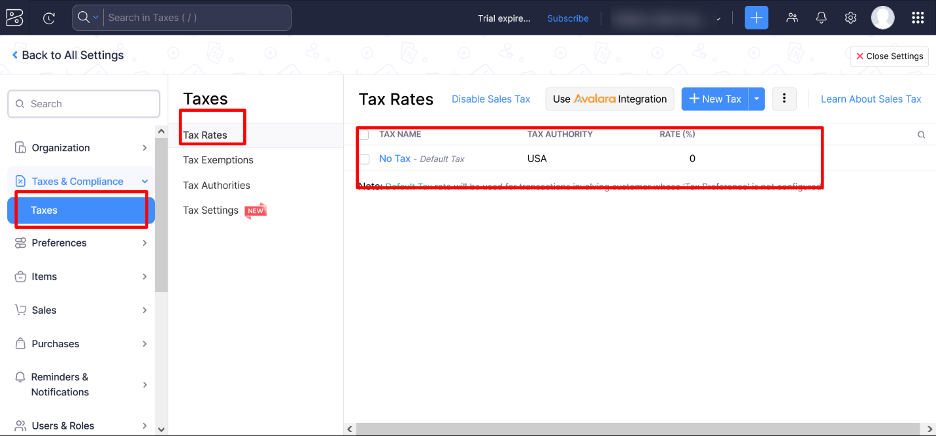Click the quick create plus icon
This screenshot has width=936, height=436.
click(757, 18)
